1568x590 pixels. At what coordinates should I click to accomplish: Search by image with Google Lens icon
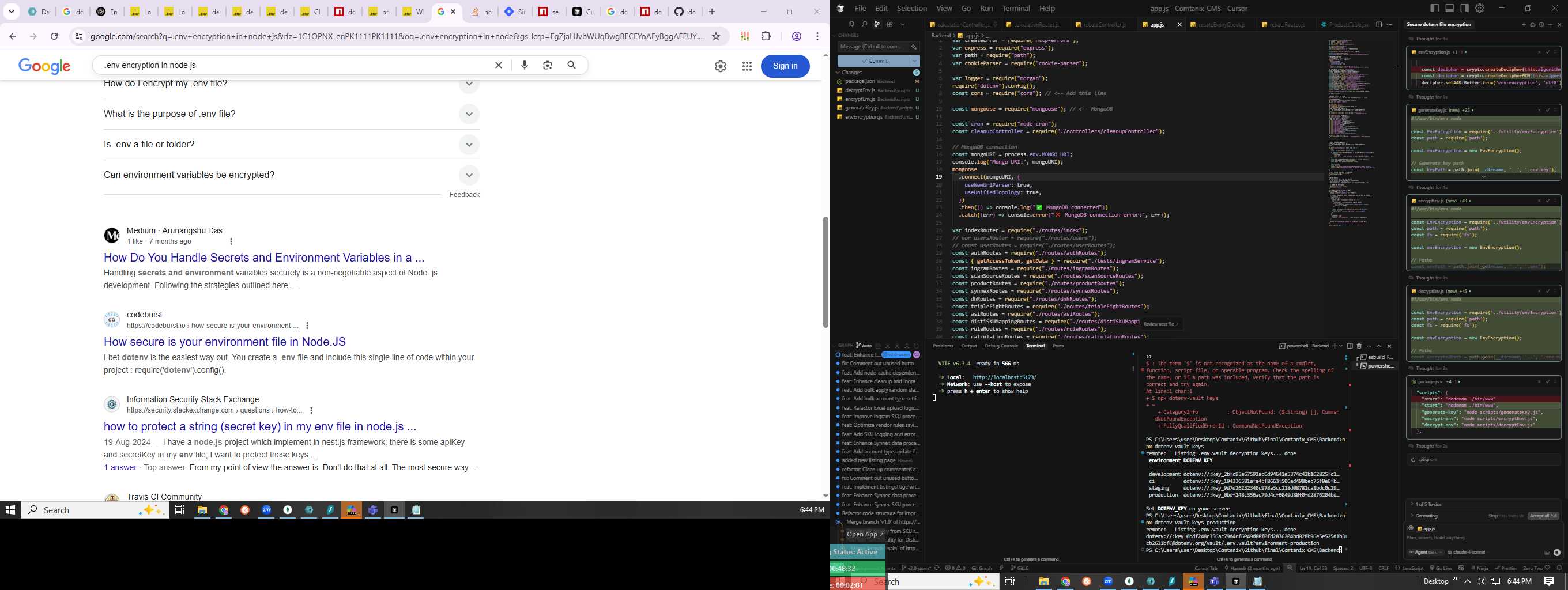point(548,65)
